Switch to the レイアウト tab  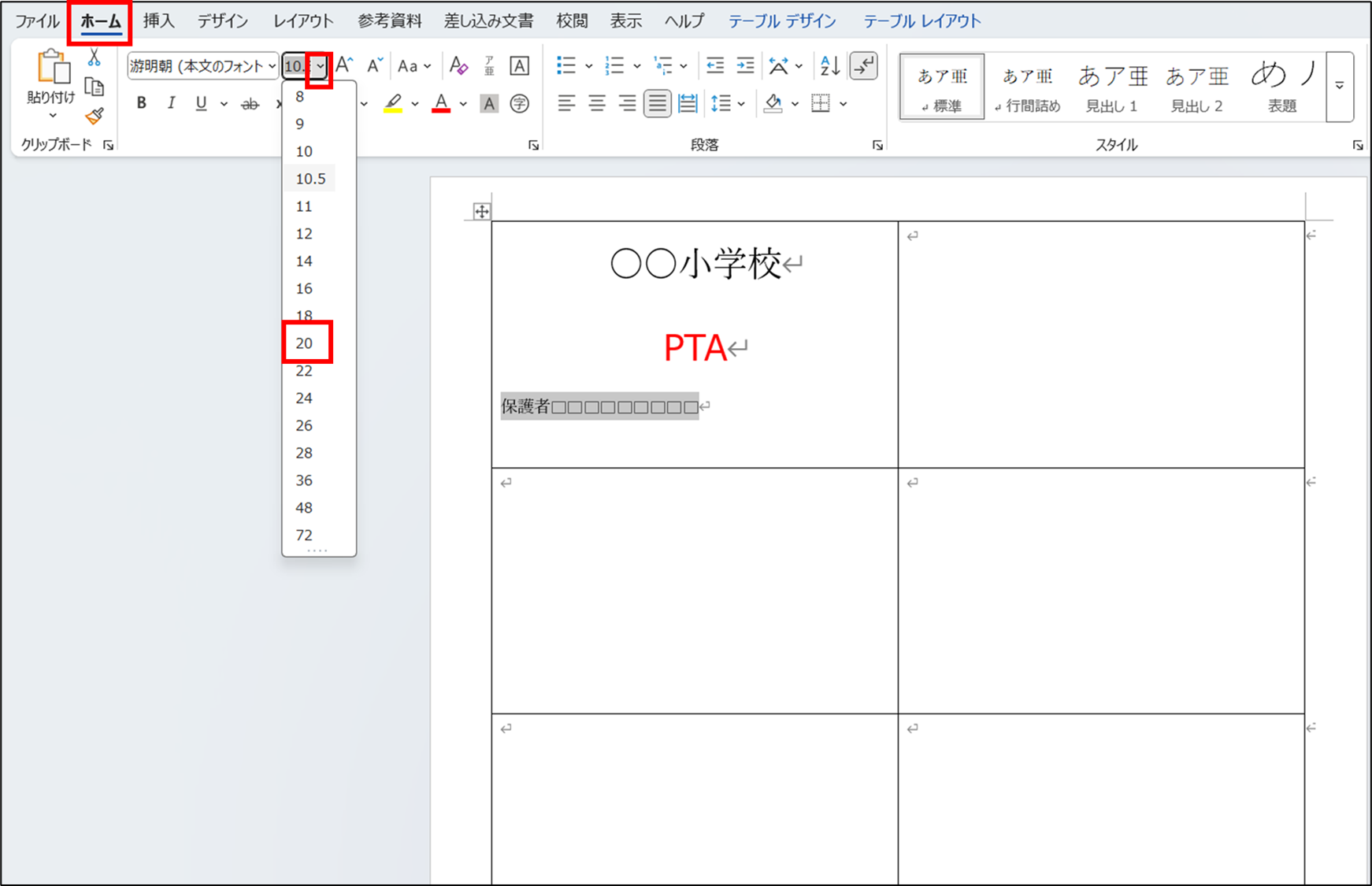click(x=303, y=21)
